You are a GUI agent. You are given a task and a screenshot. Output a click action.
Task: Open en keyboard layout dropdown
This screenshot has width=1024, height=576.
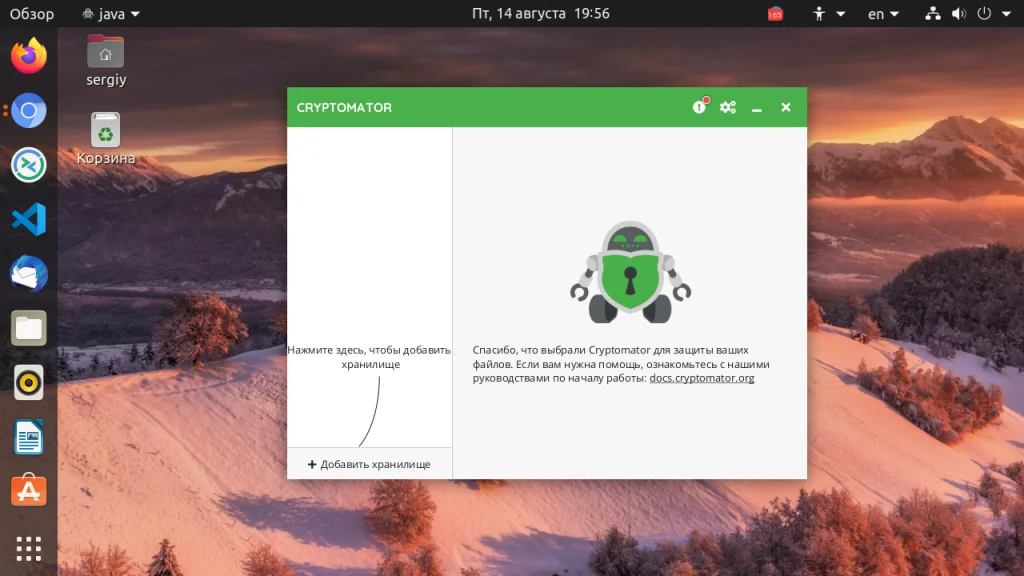click(883, 14)
